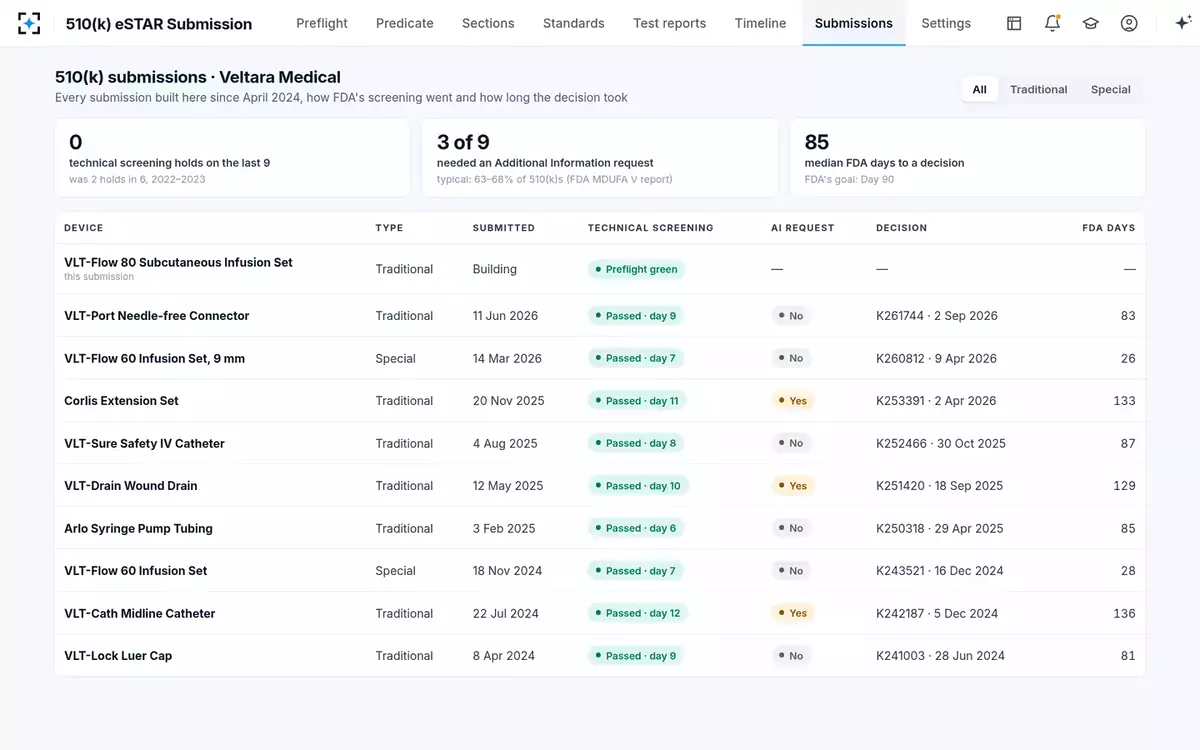Open VLT-Lock Luer Cap submission
The width and height of the screenshot is (1200, 750).
point(600,656)
